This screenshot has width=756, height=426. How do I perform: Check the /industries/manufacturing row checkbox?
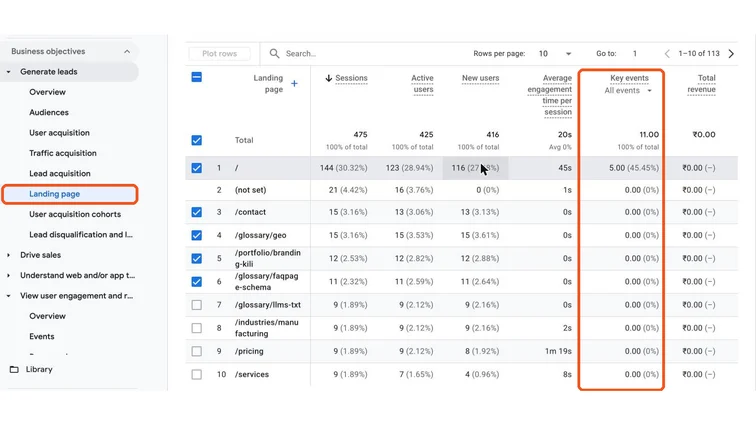(x=197, y=328)
